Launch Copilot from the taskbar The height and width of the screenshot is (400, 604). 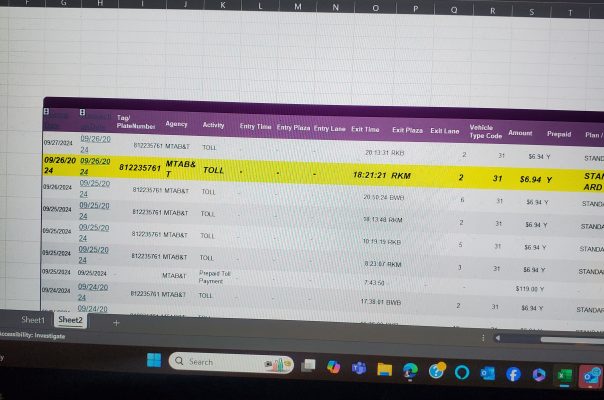[334, 366]
